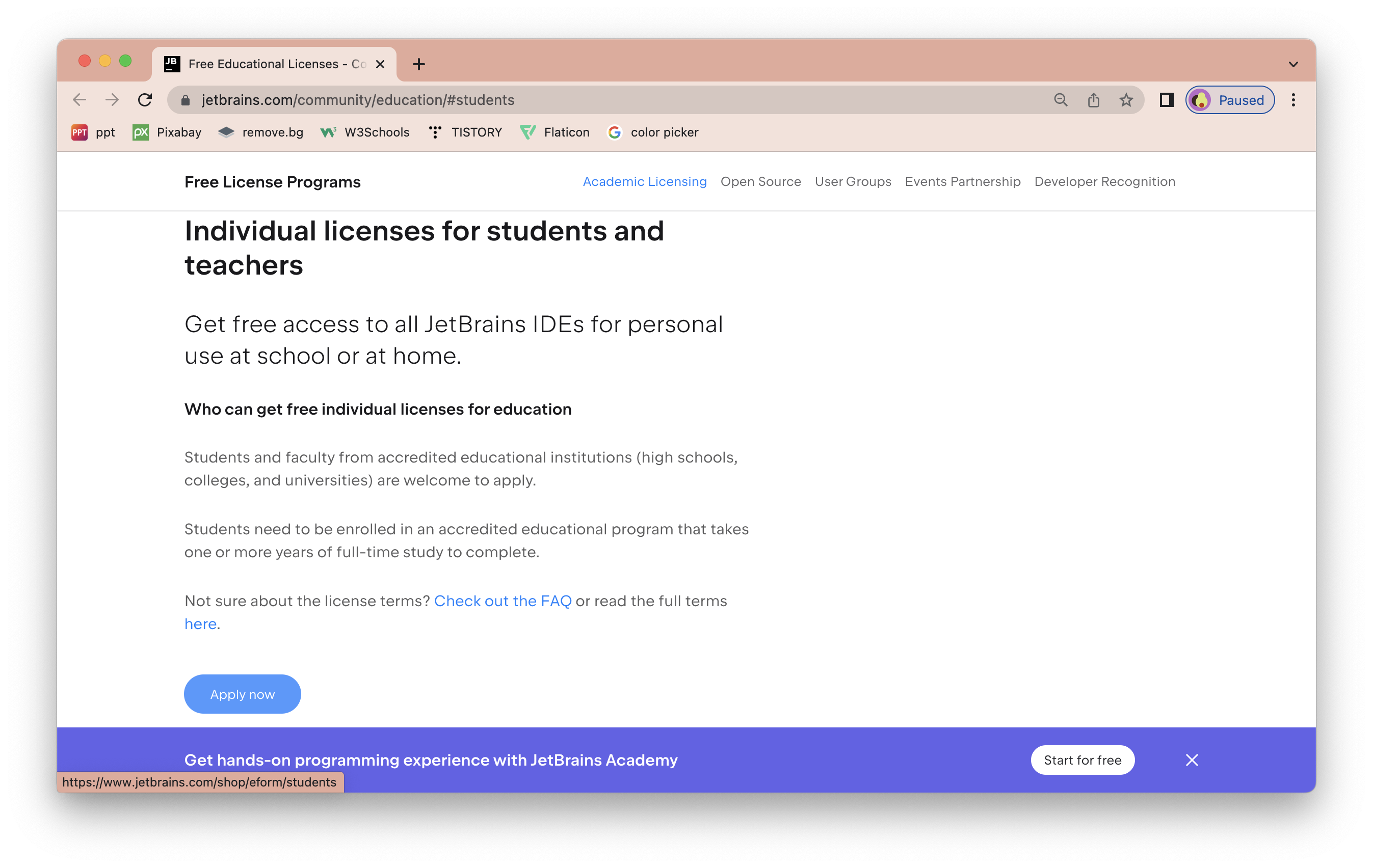Image resolution: width=1373 pixels, height=868 pixels.
Task: Expand the tab search chevron
Action: pyautogui.click(x=1293, y=64)
